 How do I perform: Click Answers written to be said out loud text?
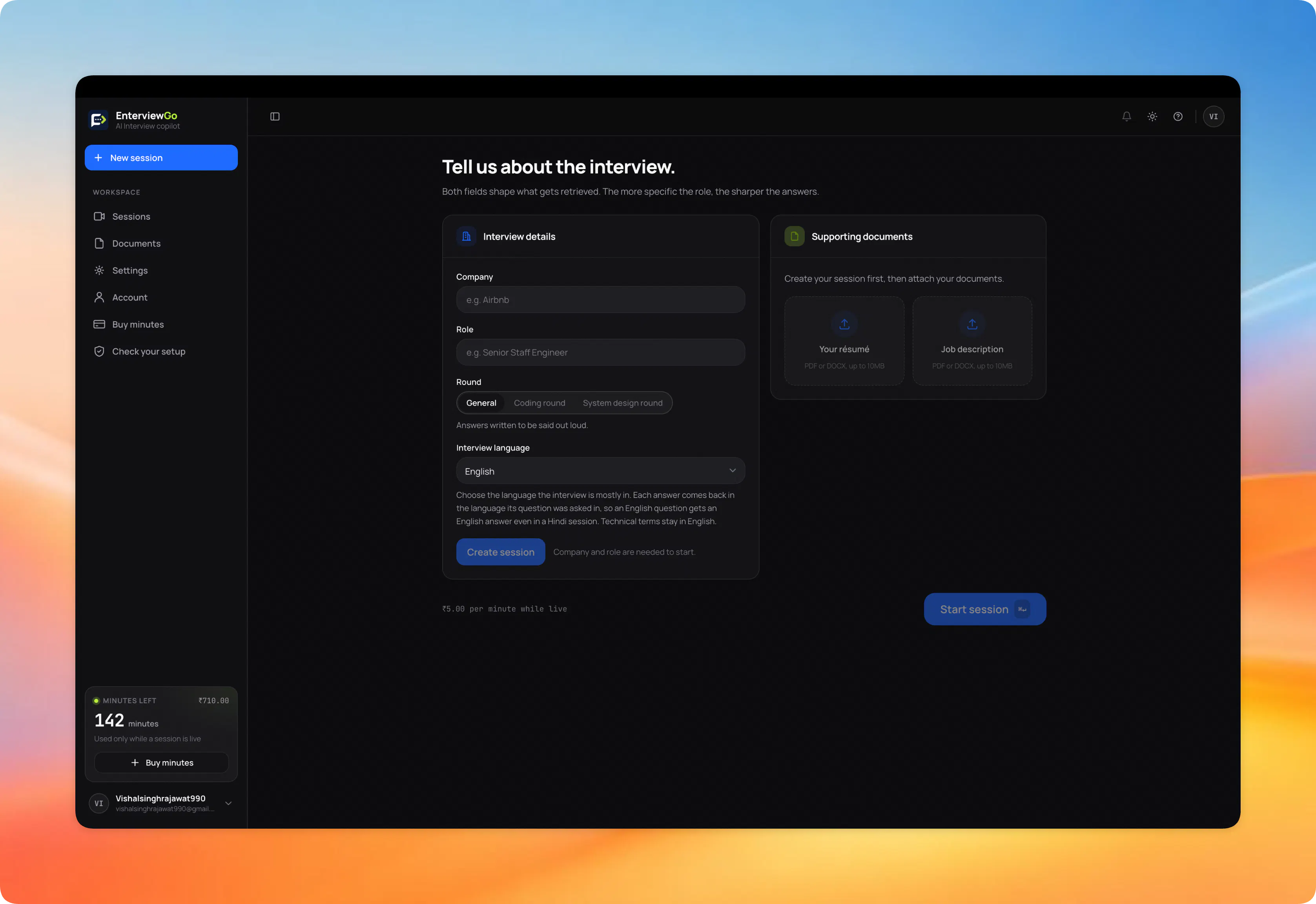(521, 425)
